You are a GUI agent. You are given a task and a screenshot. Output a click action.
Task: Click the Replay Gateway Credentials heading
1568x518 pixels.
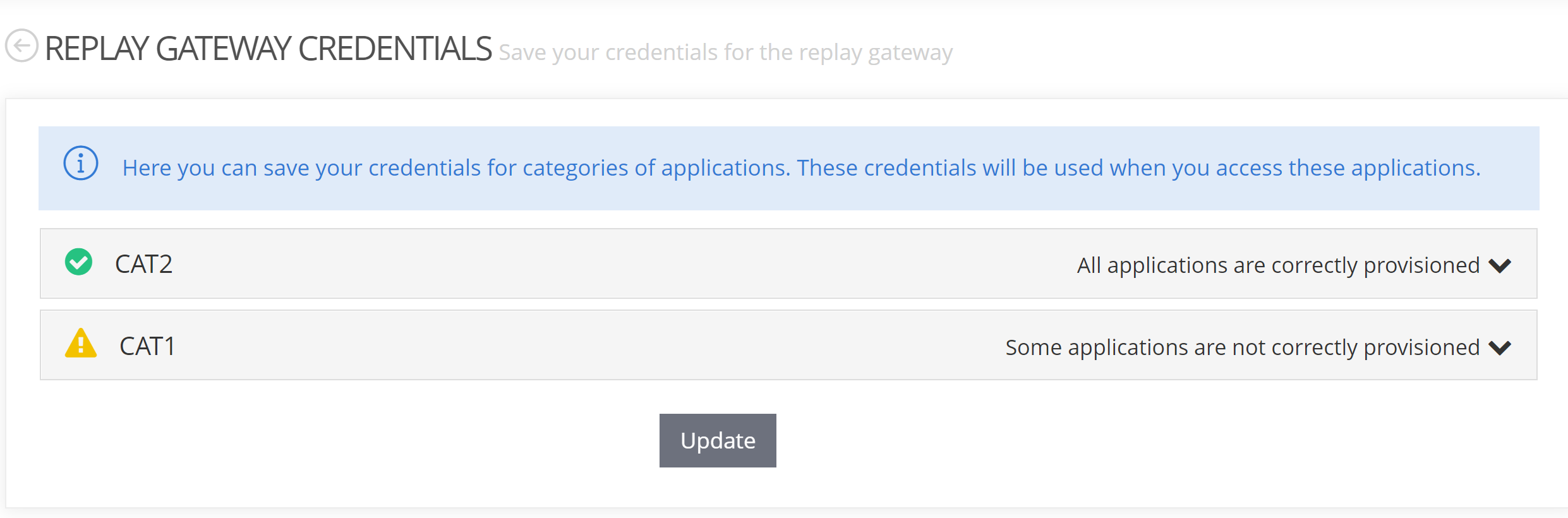(x=268, y=49)
